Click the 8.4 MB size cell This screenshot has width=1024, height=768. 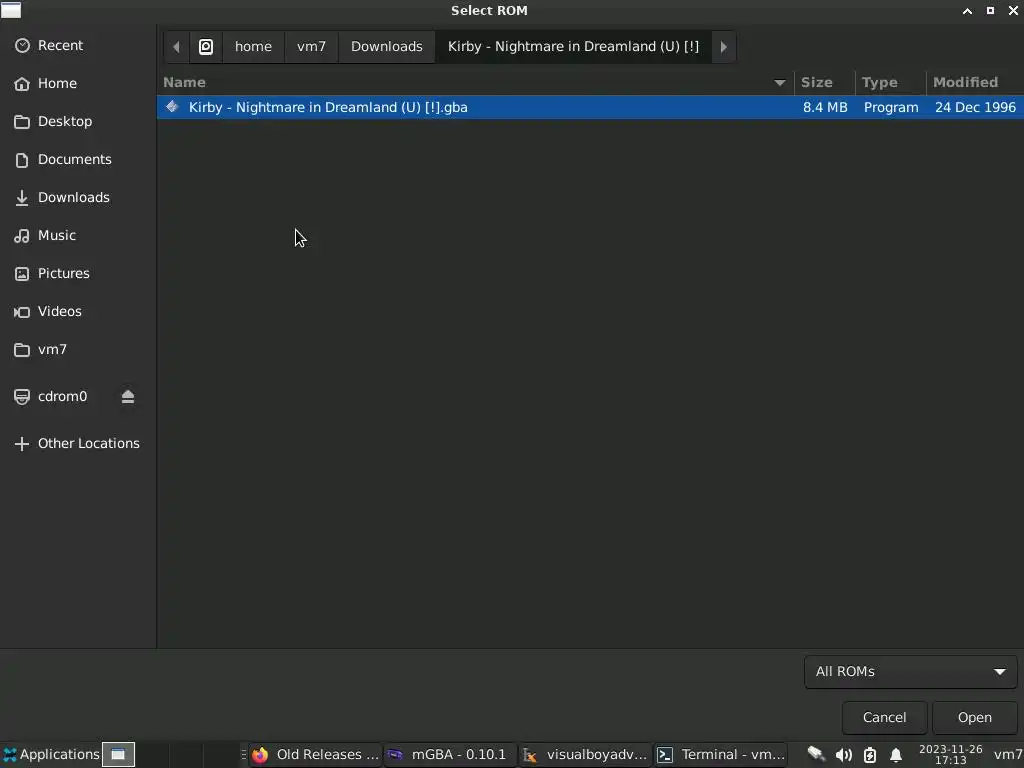coord(825,107)
